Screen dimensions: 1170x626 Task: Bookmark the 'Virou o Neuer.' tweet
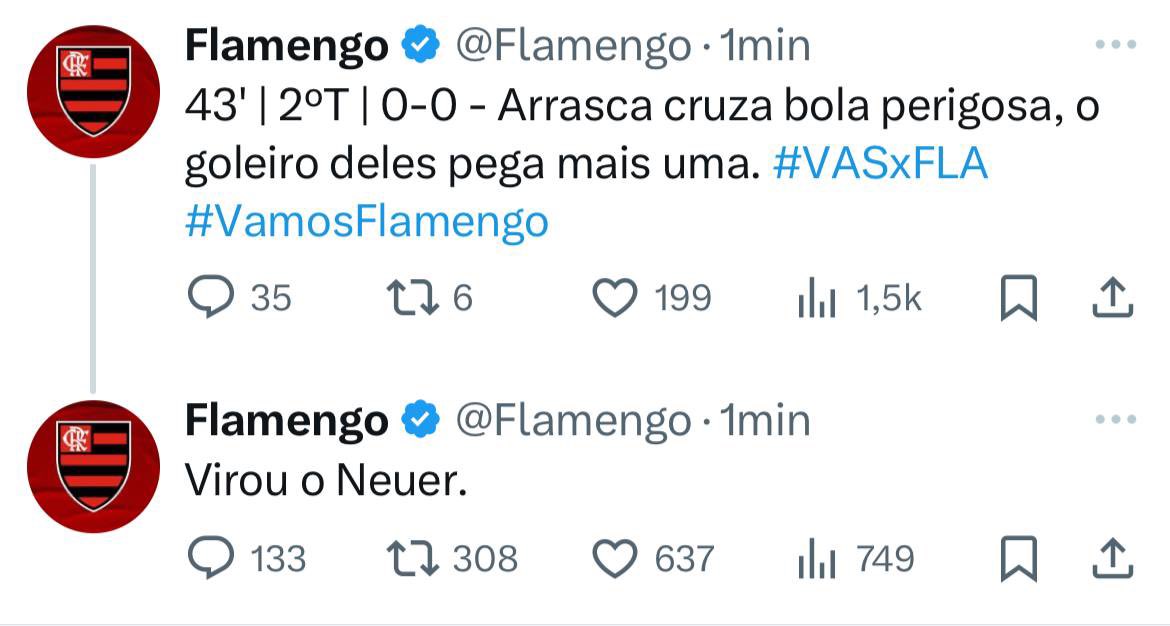tap(1018, 558)
